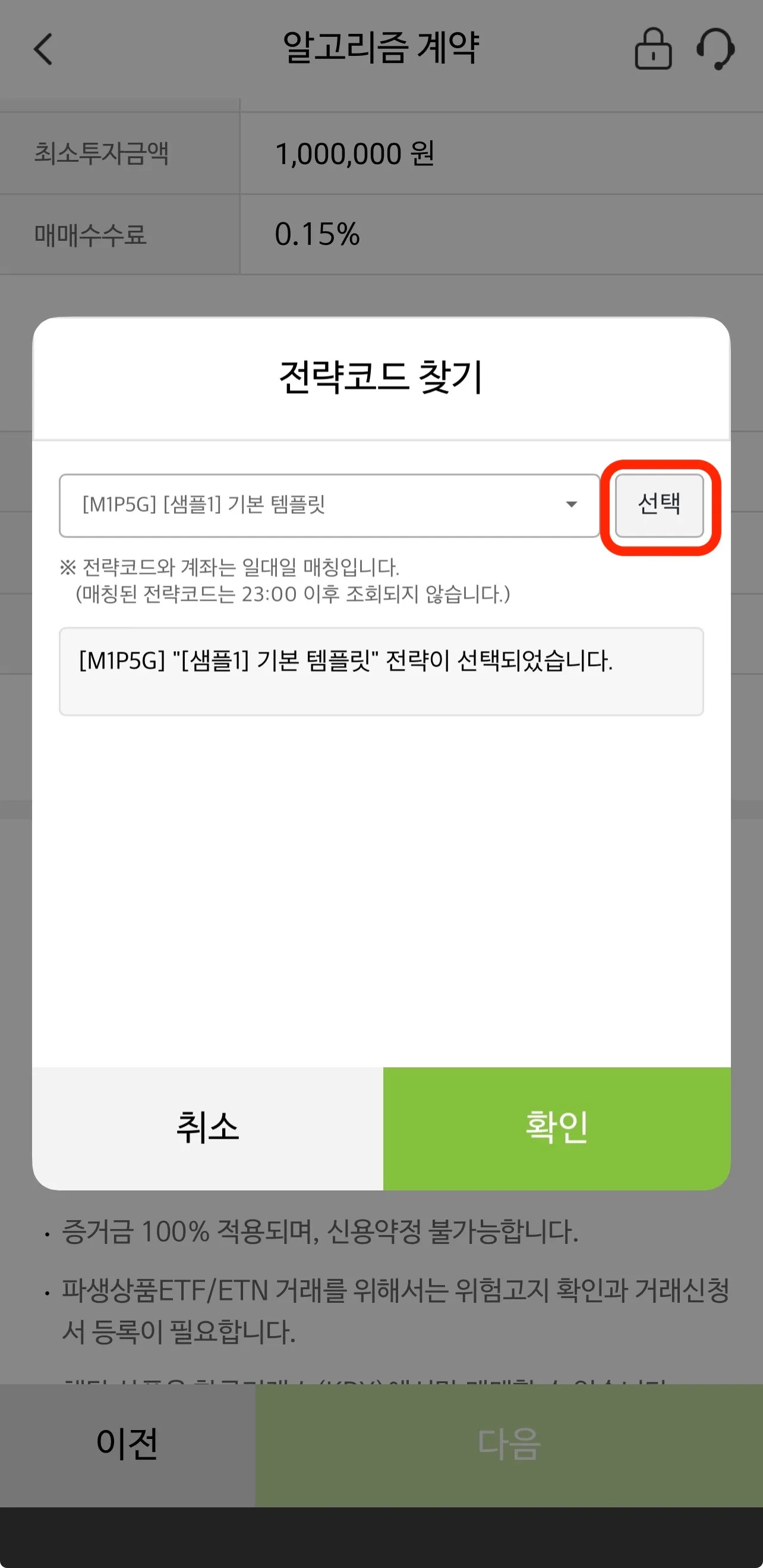Tap the 전략코드 찾기 dialog title
763x1568 pixels.
[x=381, y=377]
